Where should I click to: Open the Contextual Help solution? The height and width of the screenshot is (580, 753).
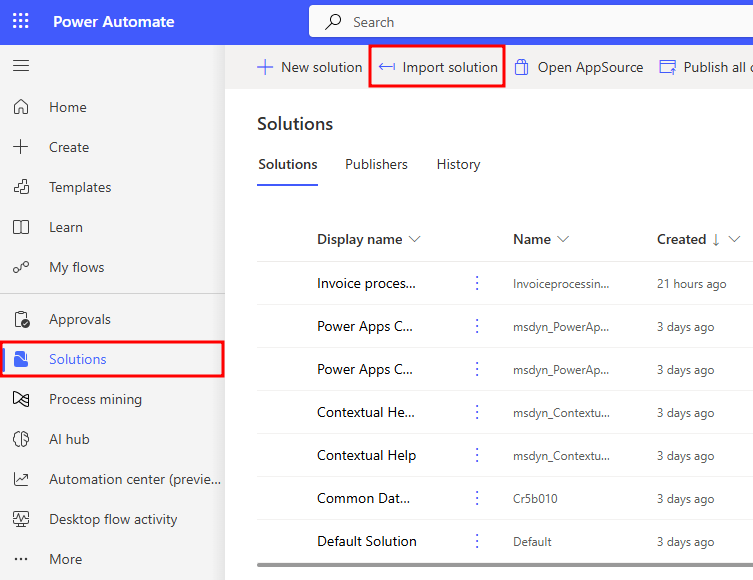click(366, 455)
